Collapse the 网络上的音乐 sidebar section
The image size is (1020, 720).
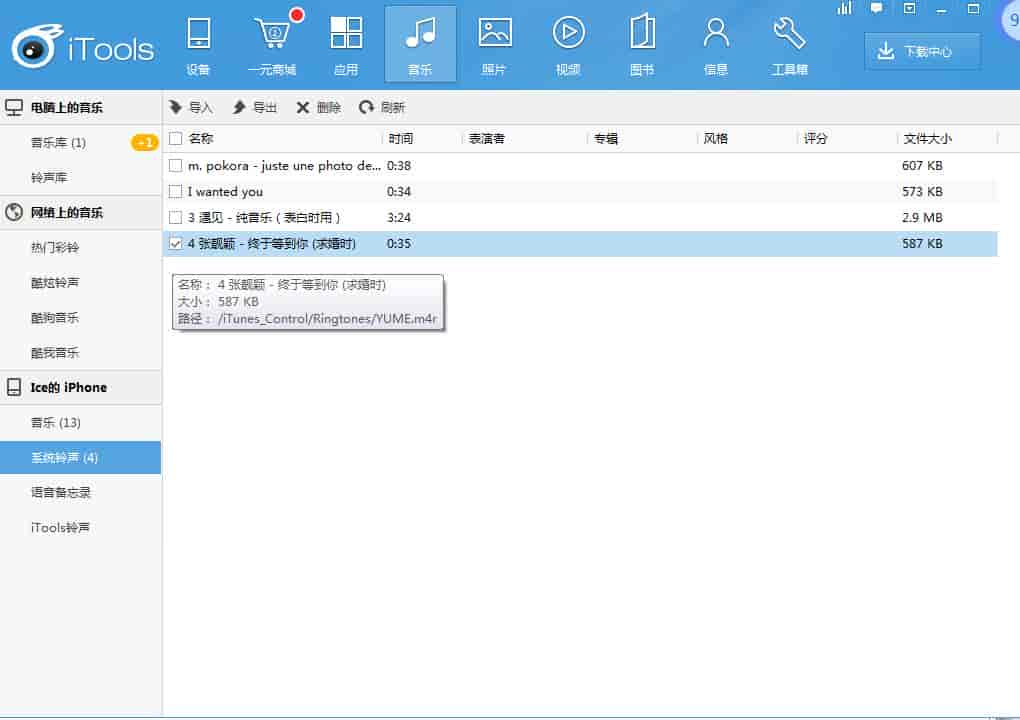coord(81,213)
